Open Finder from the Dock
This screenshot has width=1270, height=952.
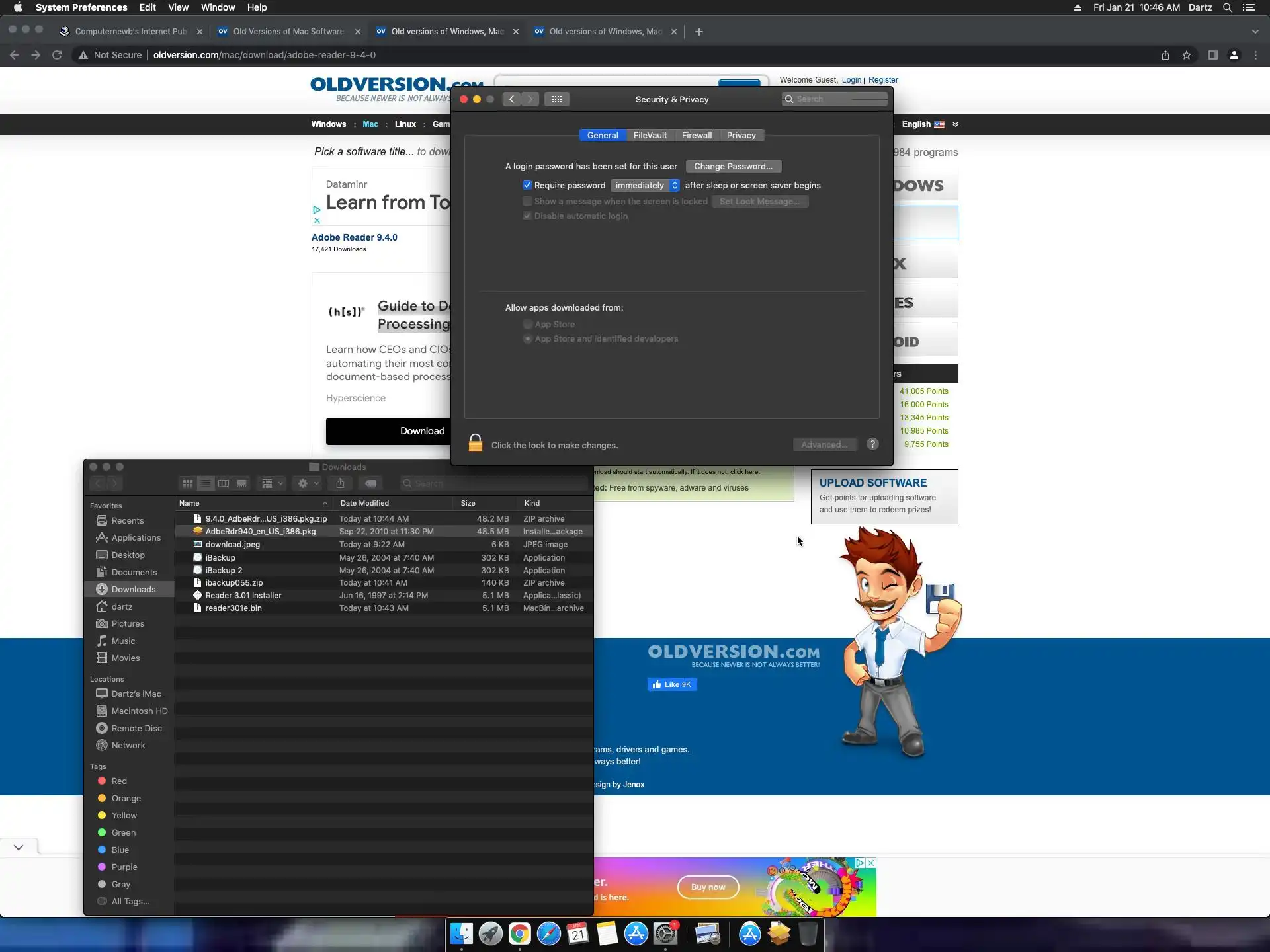point(462,933)
